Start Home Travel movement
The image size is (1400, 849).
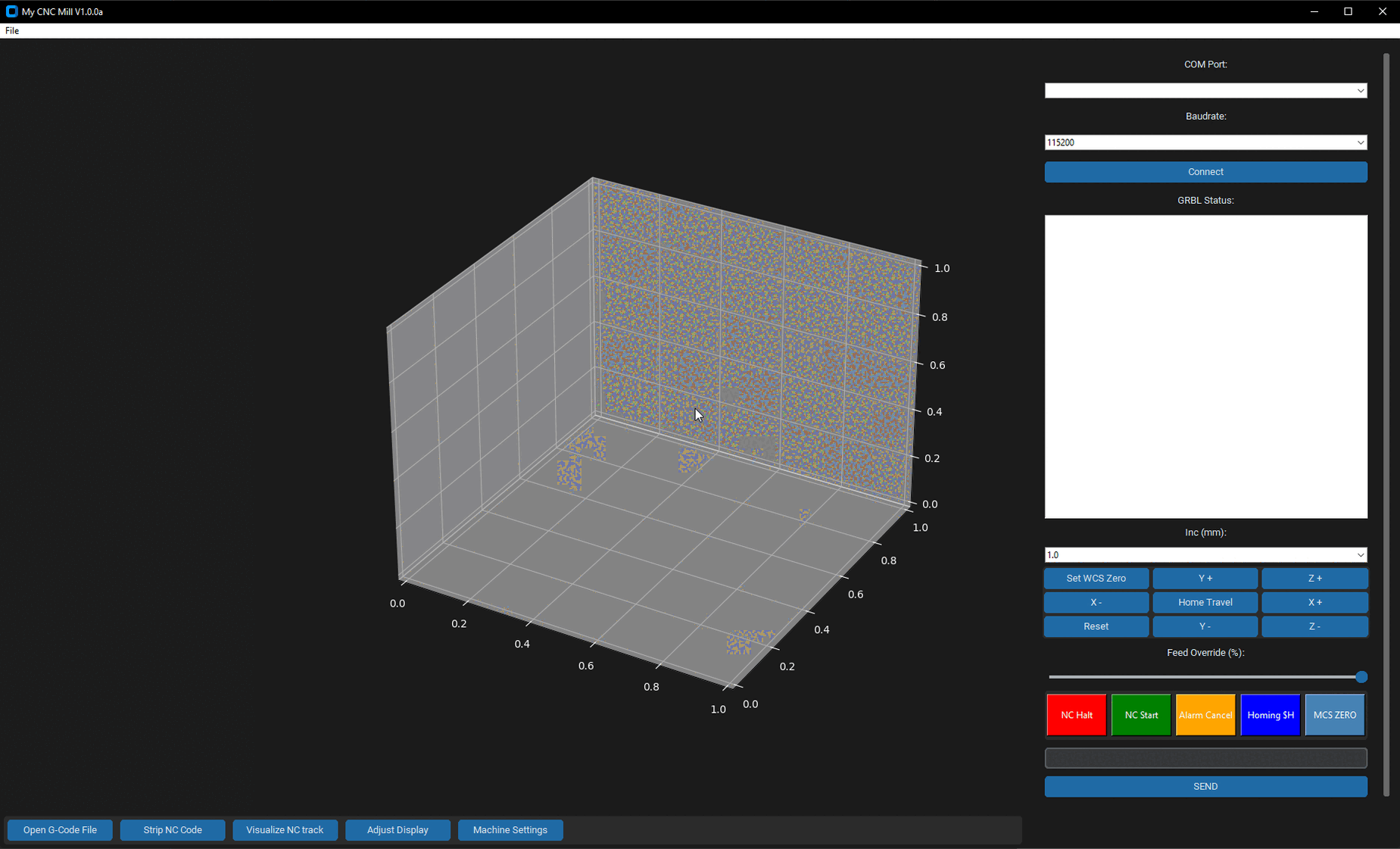[x=1205, y=602]
